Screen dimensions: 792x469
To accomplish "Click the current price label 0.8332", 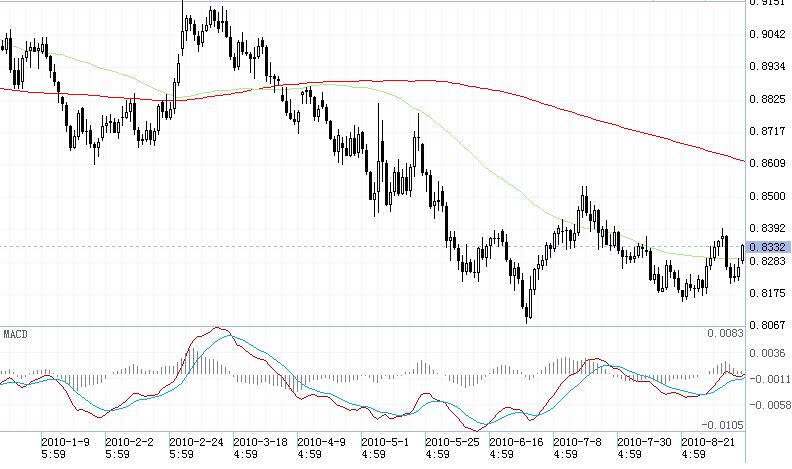I will coord(768,247).
